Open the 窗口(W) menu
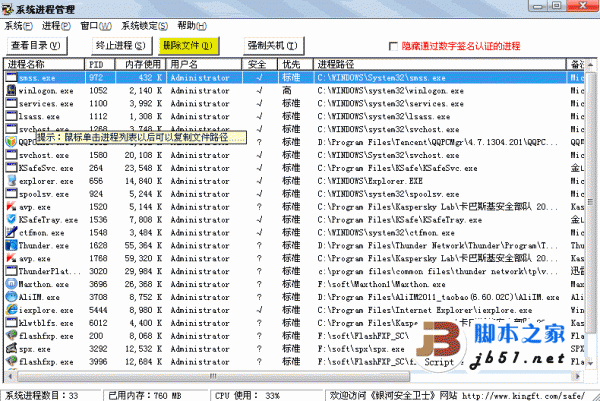 pos(96,26)
